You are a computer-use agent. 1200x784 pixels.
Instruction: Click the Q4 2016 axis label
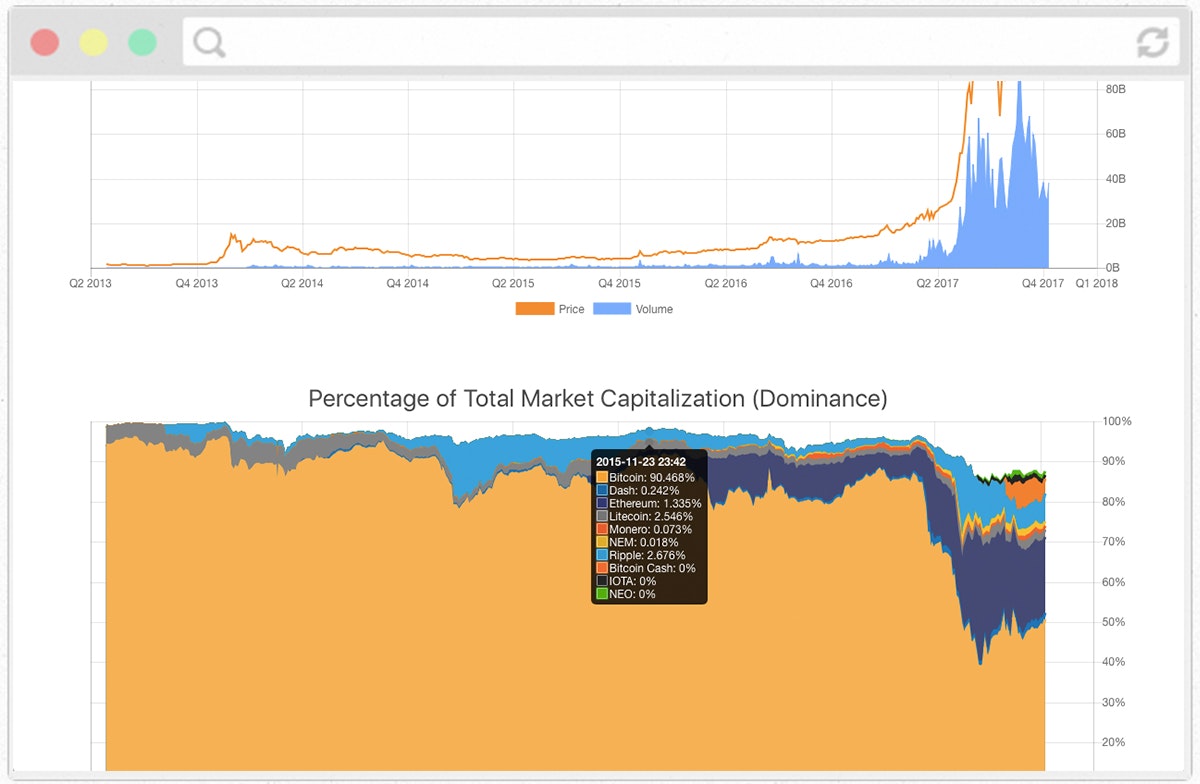click(x=832, y=283)
